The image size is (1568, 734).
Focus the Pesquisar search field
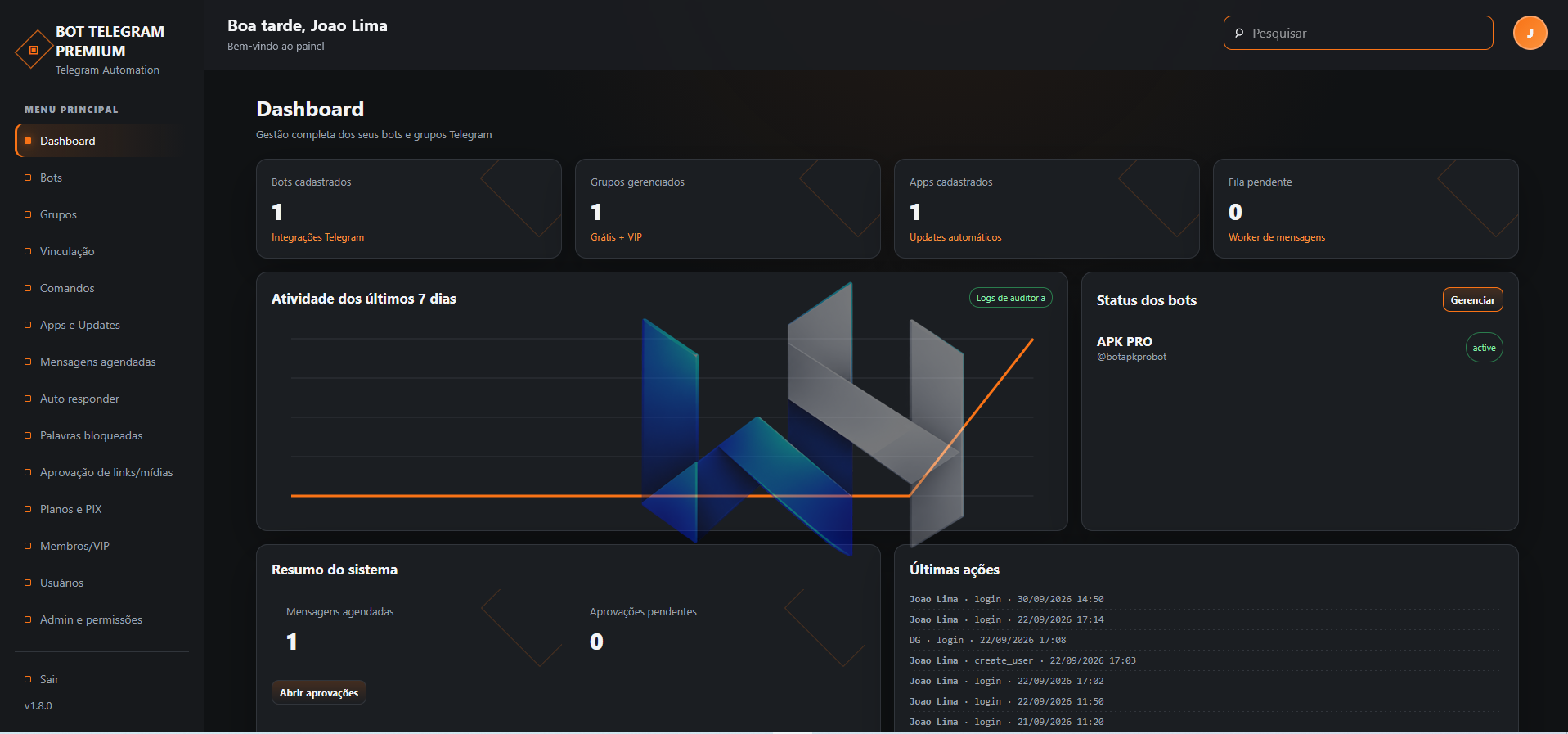click(x=1358, y=33)
